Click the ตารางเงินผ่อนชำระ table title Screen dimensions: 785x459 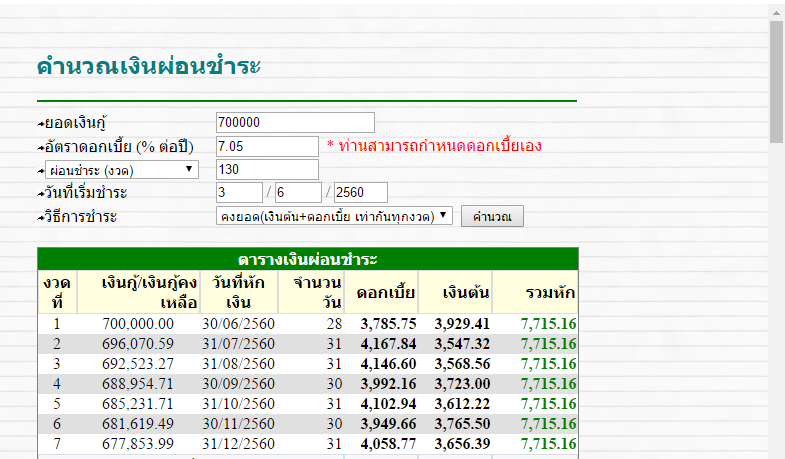point(307,259)
